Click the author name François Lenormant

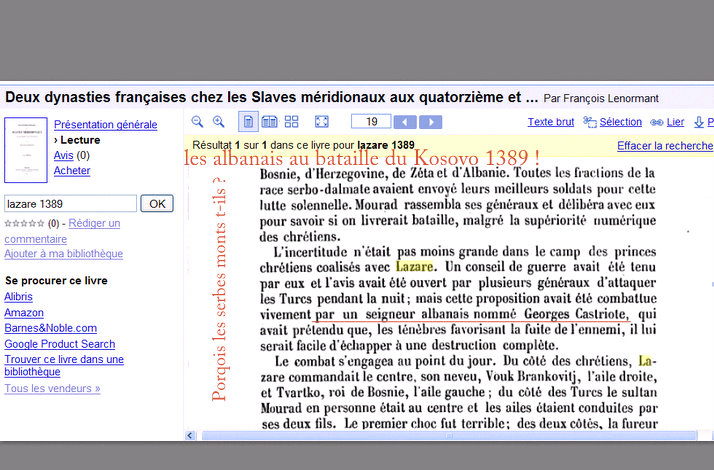coord(611,98)
